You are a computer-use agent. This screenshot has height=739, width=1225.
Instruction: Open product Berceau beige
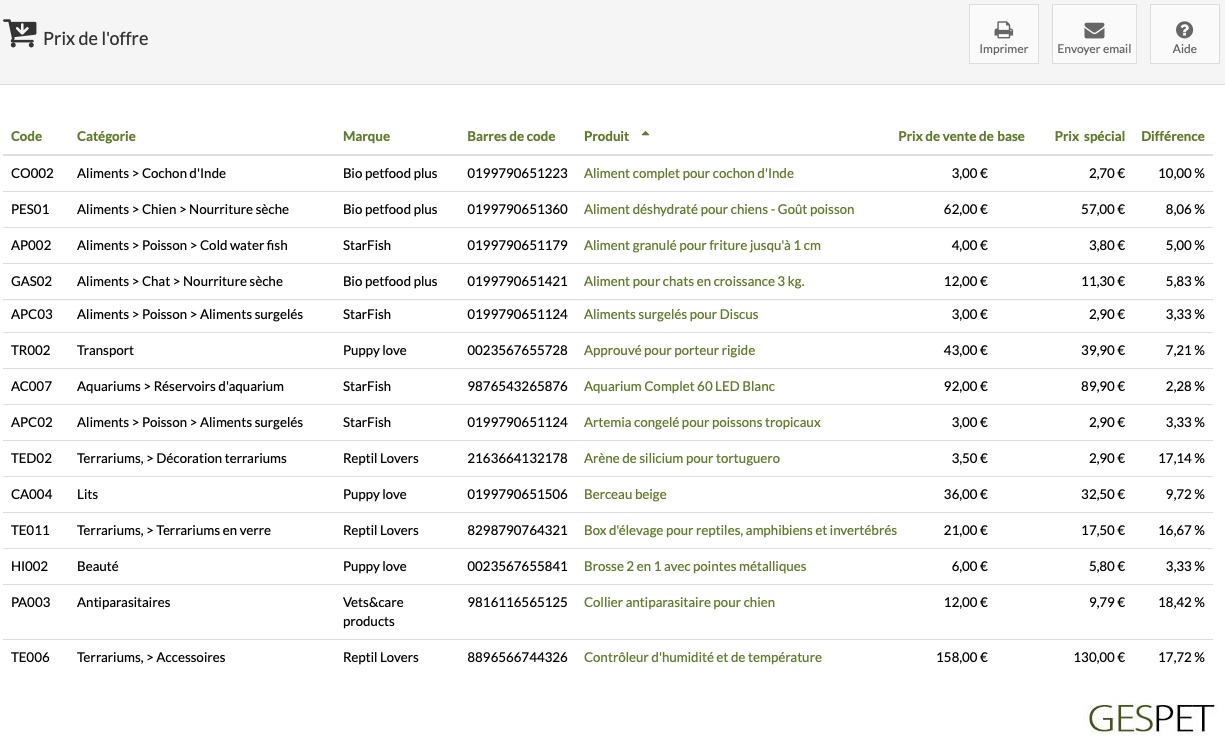tap(625, 494)
